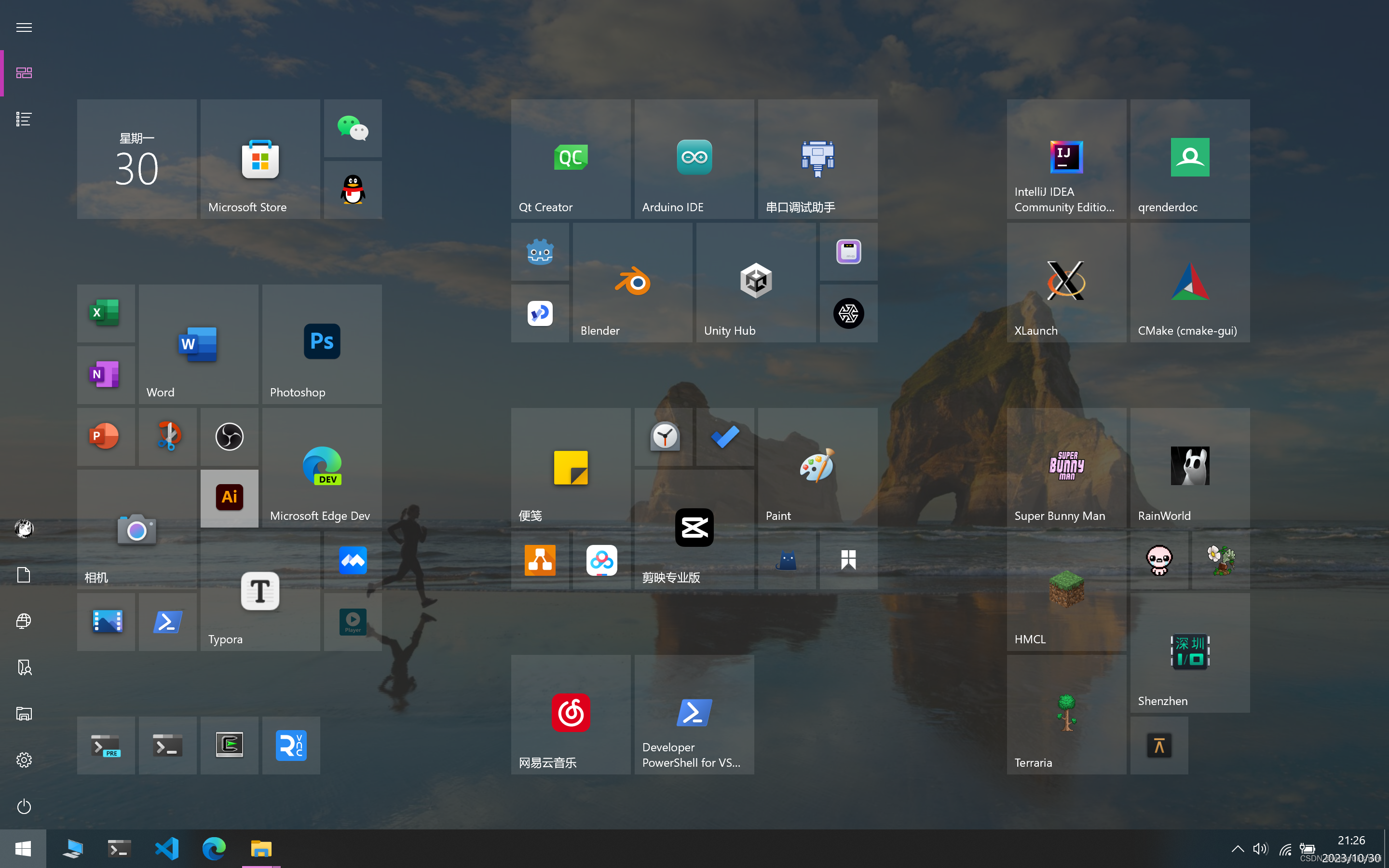Switch to all apps list view
Image resolution: width=1389 pixels, height=868 pixels.
[24, 119]
